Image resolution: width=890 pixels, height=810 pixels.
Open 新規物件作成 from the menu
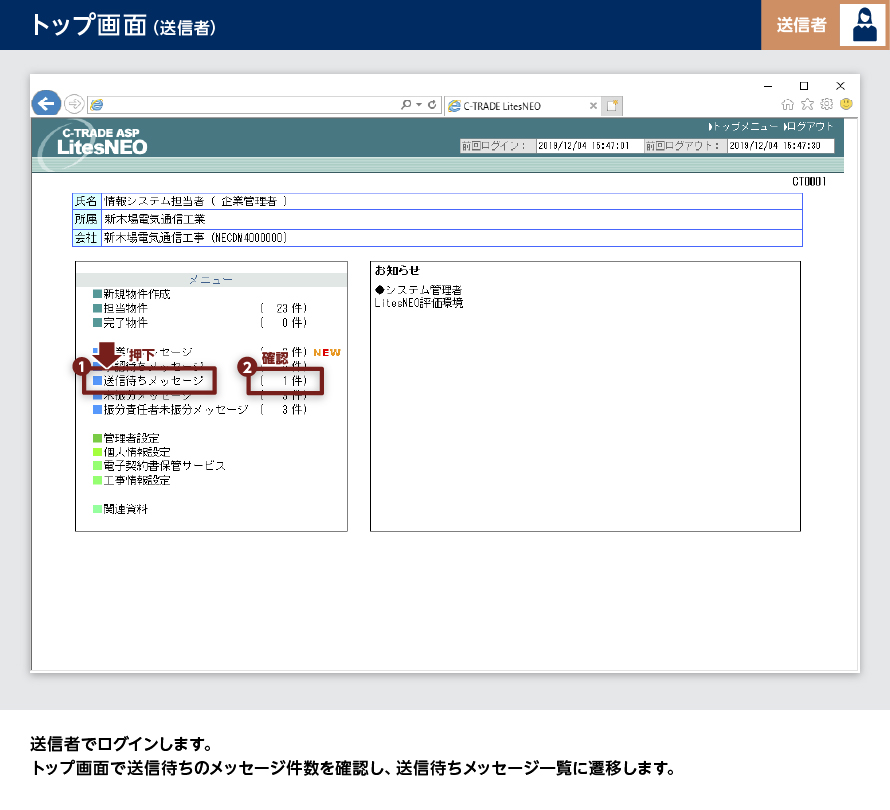(136, 294)
